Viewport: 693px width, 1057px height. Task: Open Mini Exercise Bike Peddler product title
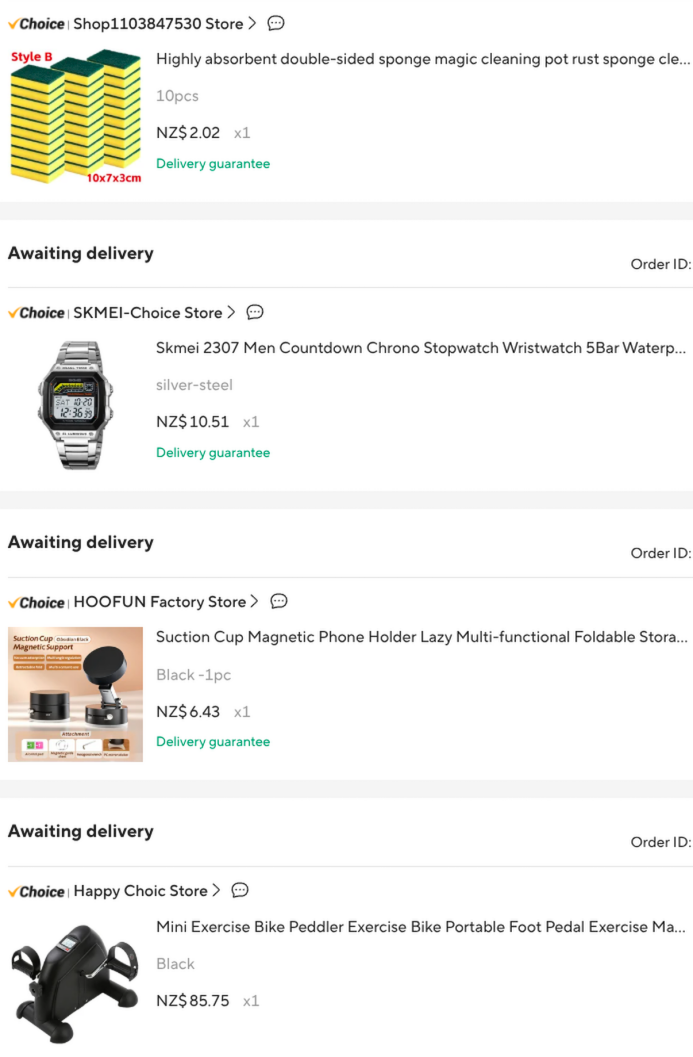[x=421, y=927]
